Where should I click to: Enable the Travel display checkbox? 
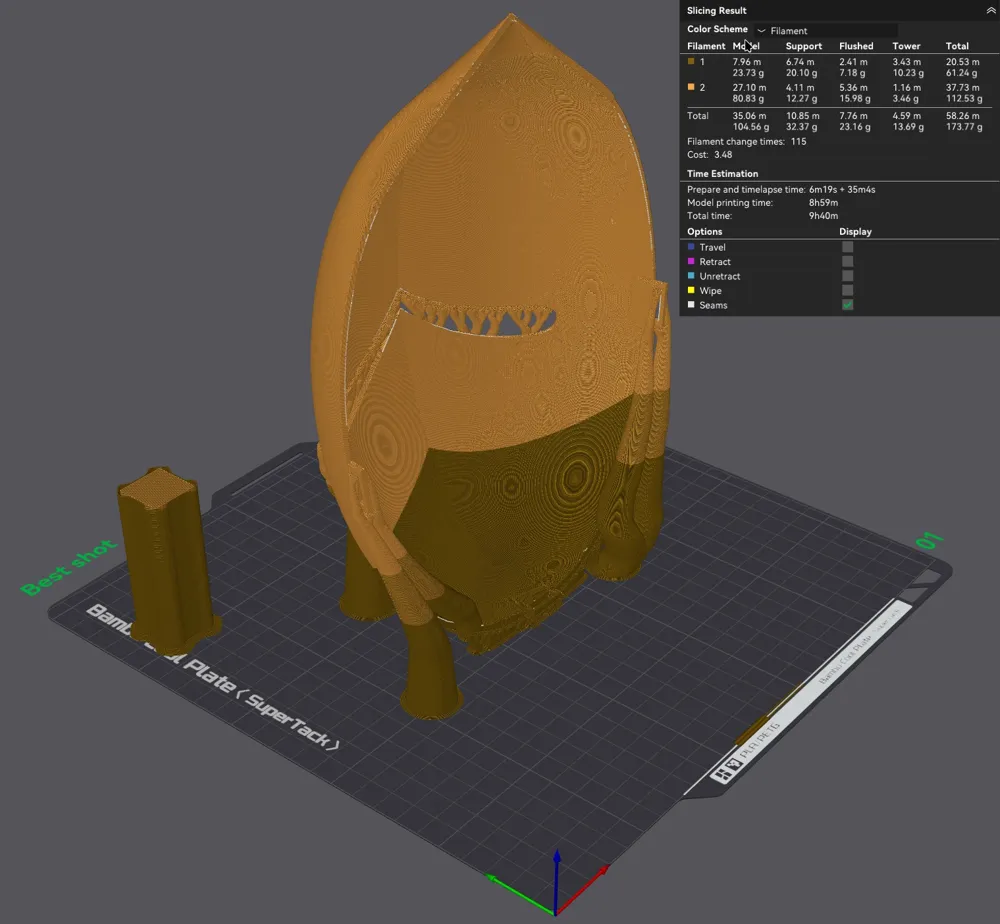pyautogui.click(x=848, y=247)
